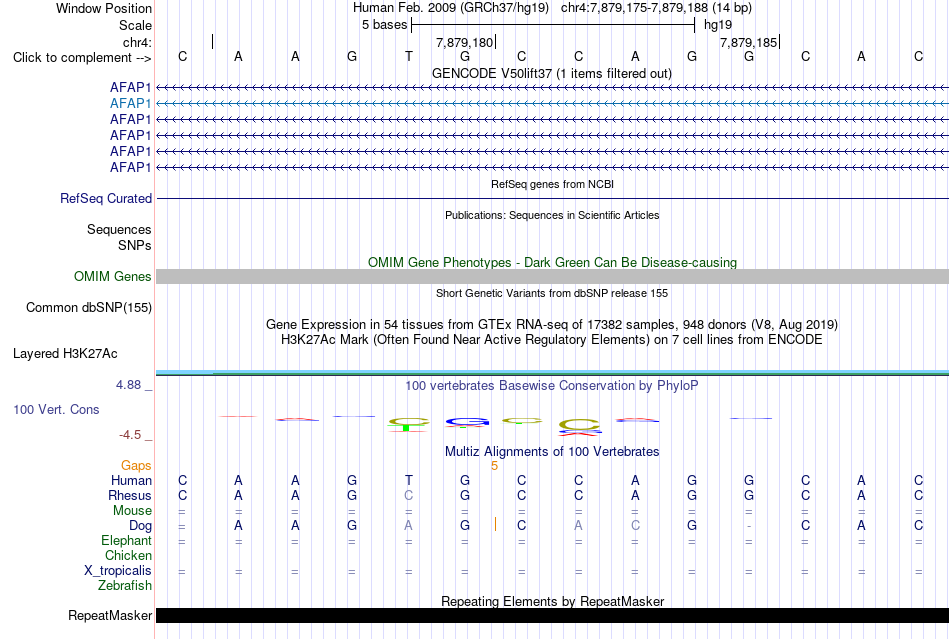Open the 100 vertebrates Basewise Conservation PhyloP title
The image size is (950, 639).
coord(552,386)
